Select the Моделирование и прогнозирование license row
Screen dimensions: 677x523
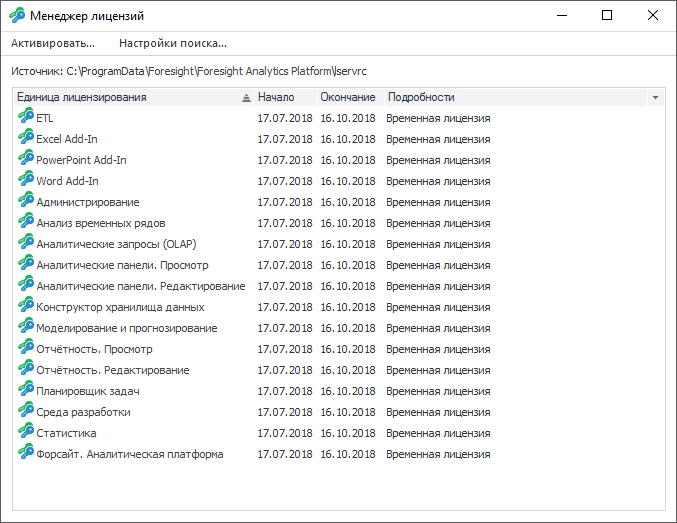point(126,328)
